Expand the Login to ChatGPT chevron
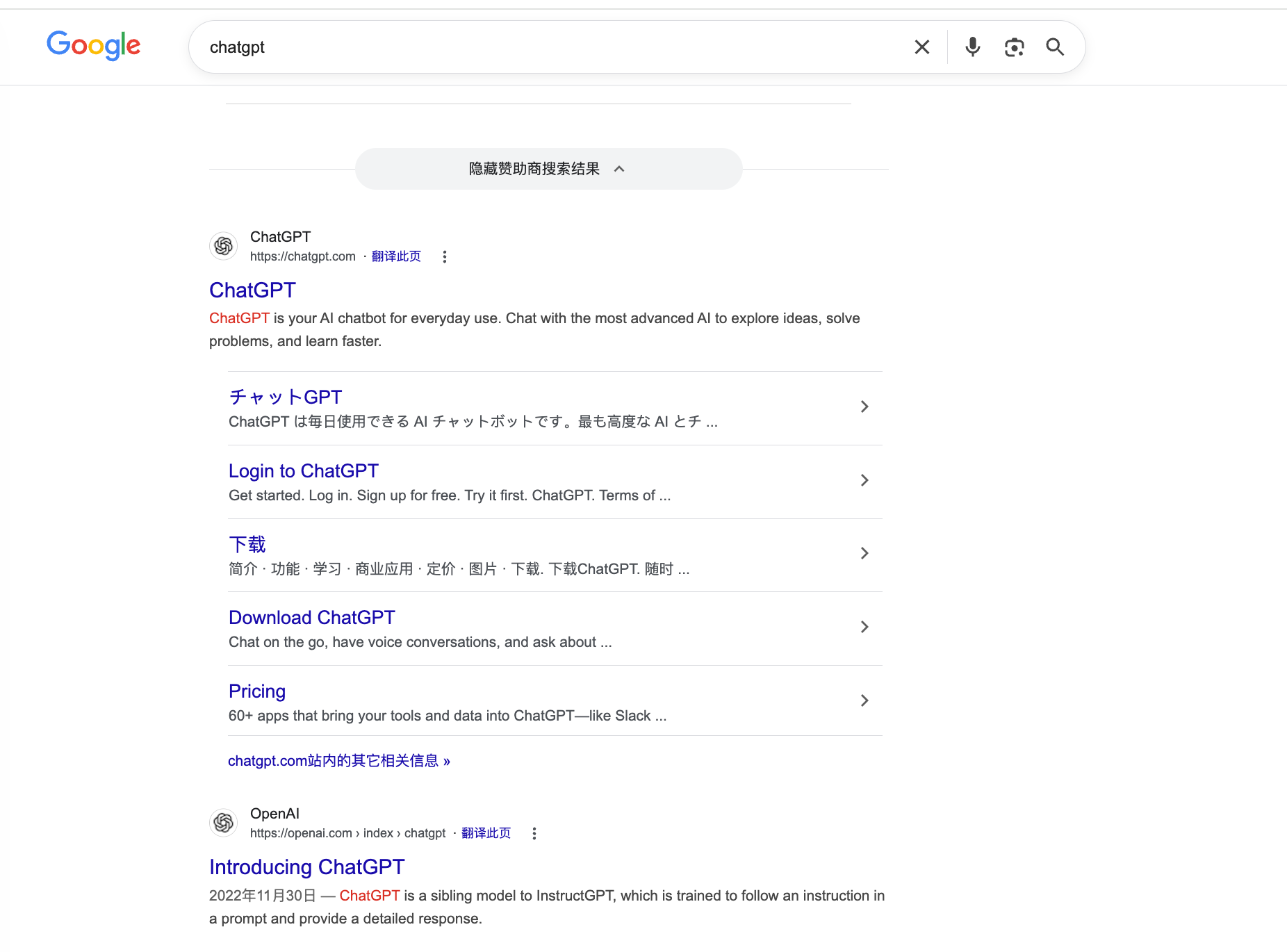 point(864,480)
